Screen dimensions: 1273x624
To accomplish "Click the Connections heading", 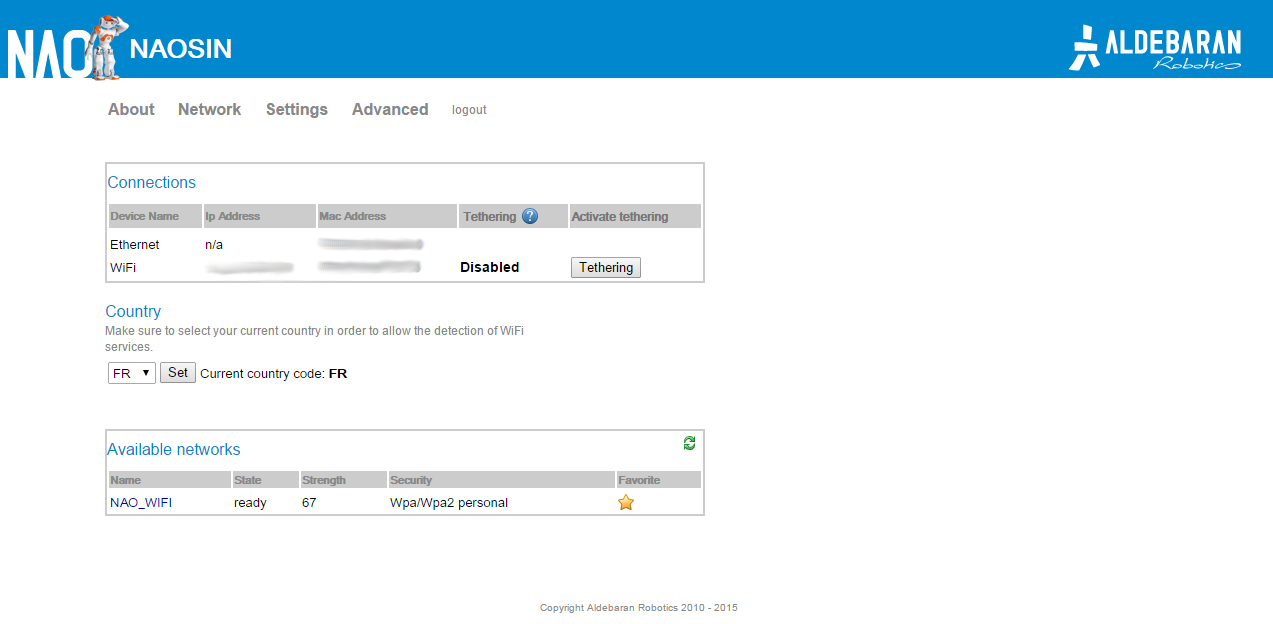I will [x=152, y=182].
